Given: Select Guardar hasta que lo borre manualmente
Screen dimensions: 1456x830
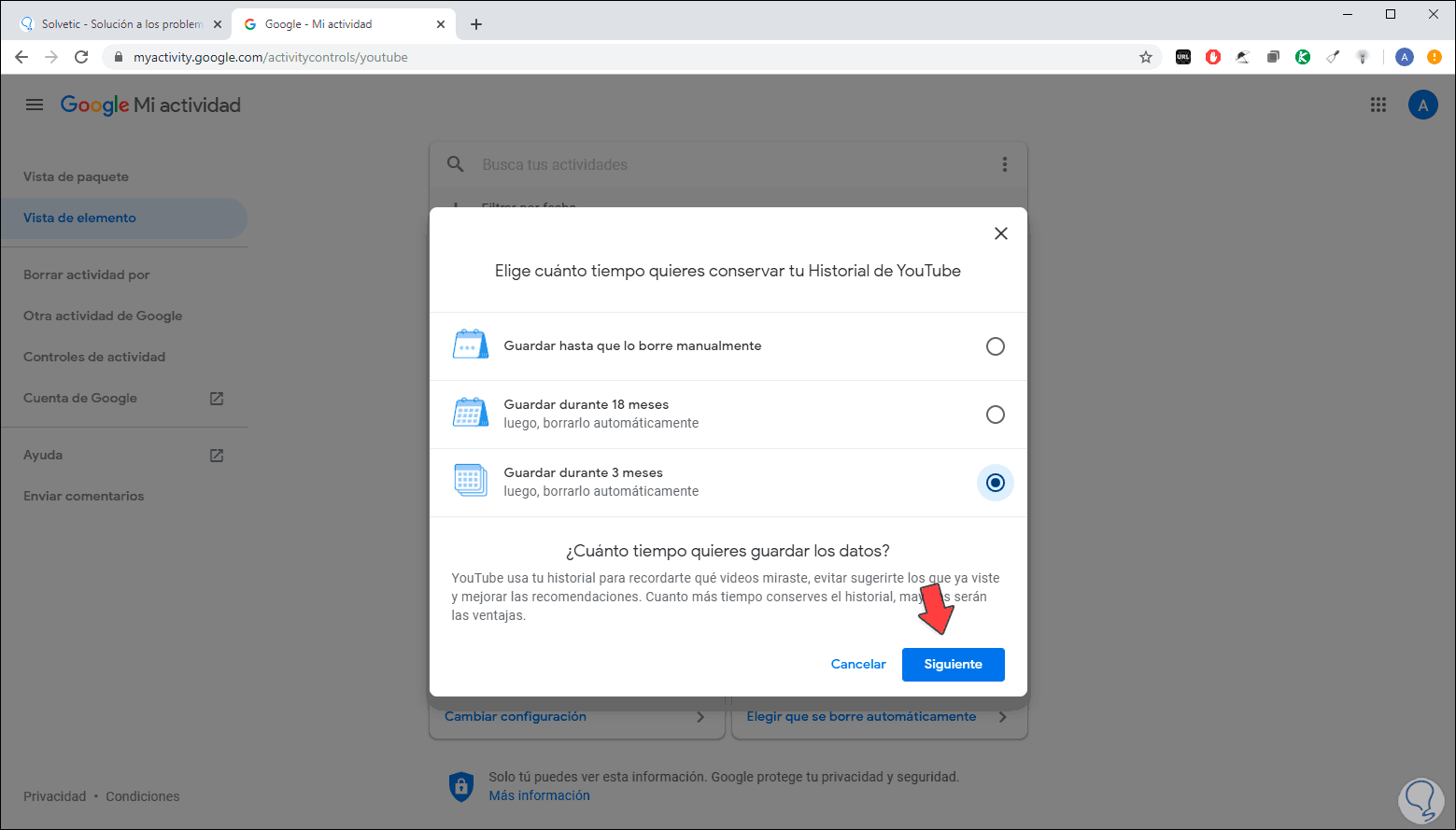Looking at the screenshot, I should 996,346.
